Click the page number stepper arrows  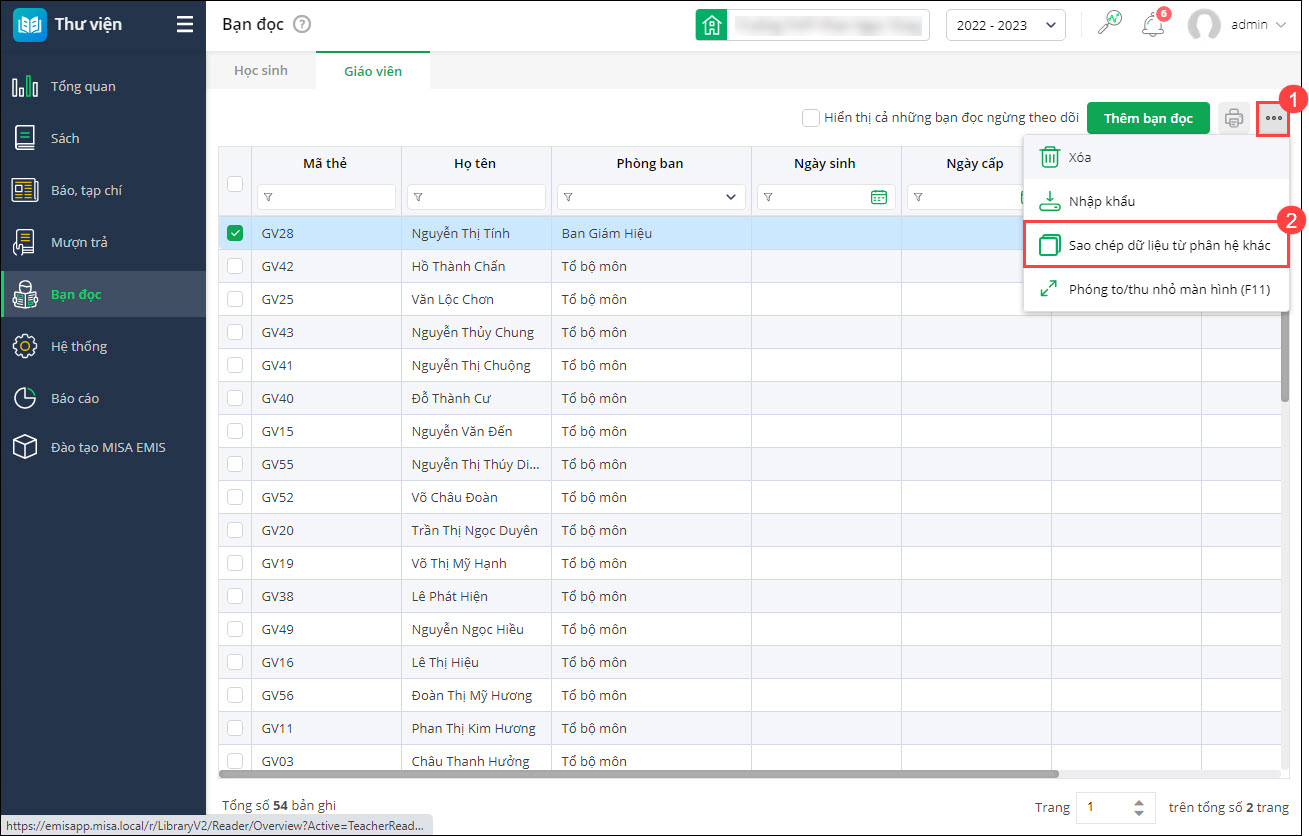[1138, 807]
